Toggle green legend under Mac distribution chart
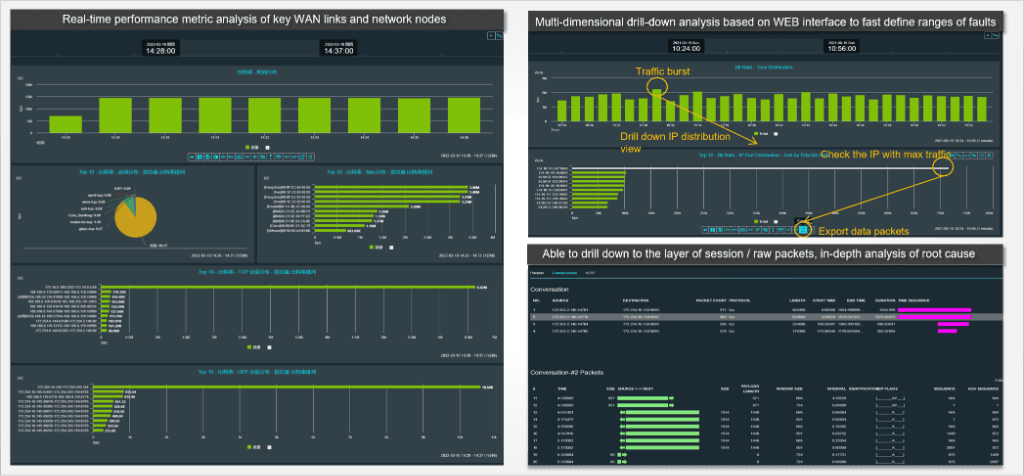The width and height of the screenshot is (1024, 476). coord(377,247)
